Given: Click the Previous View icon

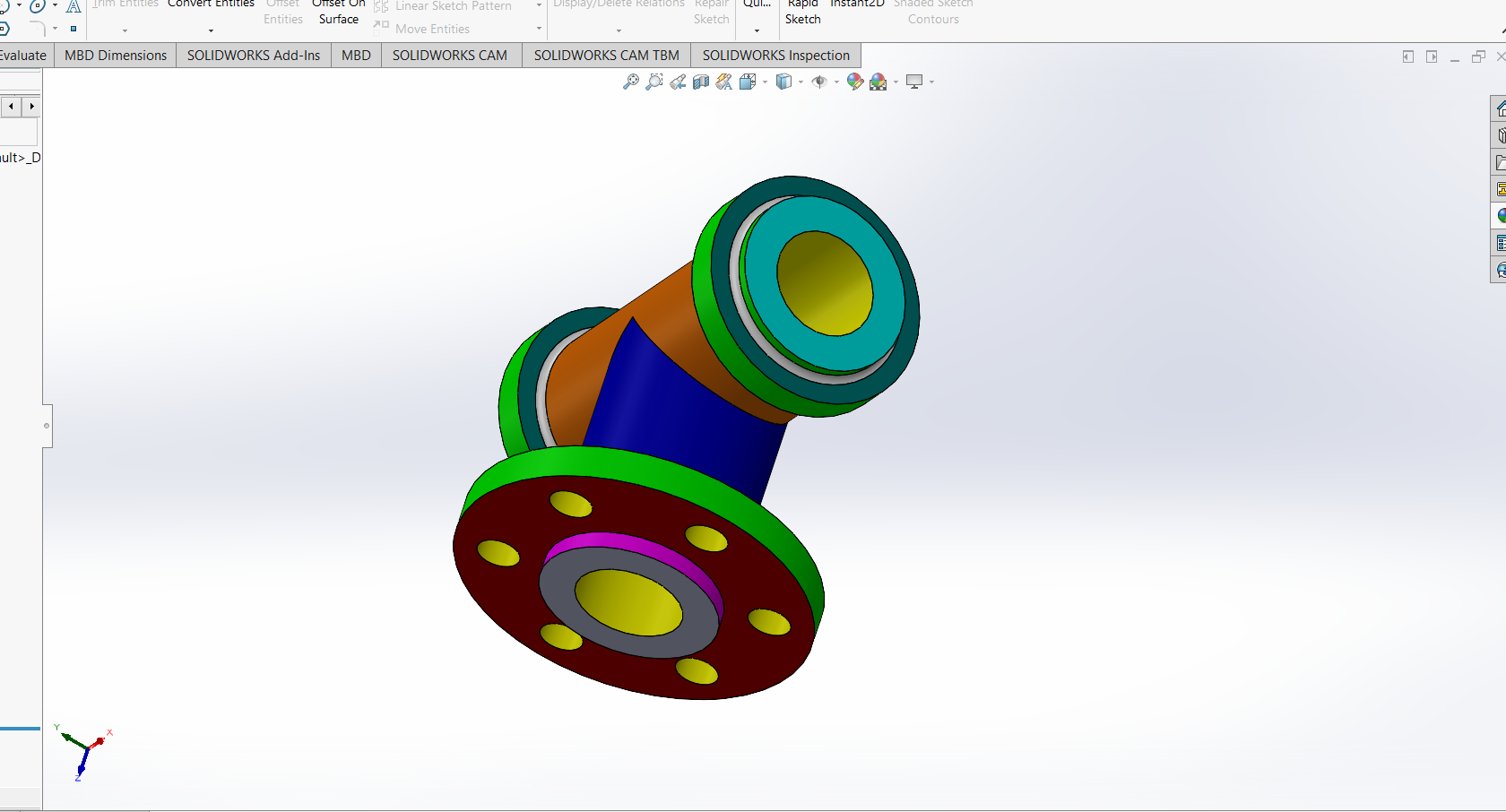Looking at the screenshot, I should coord(678,82).
